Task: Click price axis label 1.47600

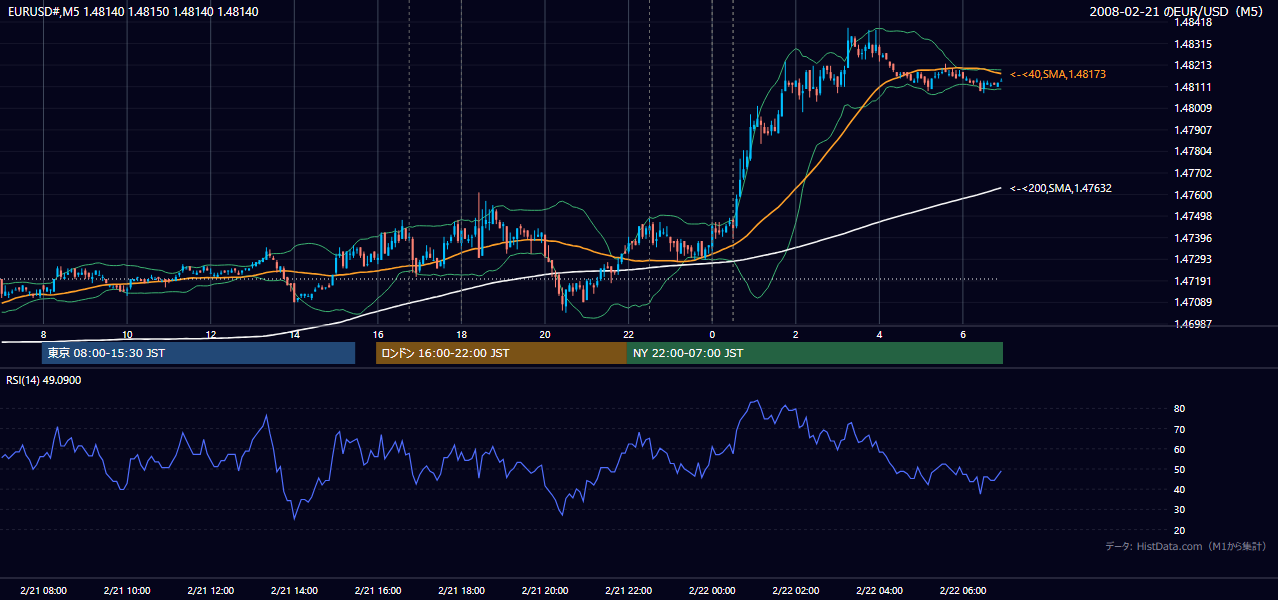Action: [1194, 195]
